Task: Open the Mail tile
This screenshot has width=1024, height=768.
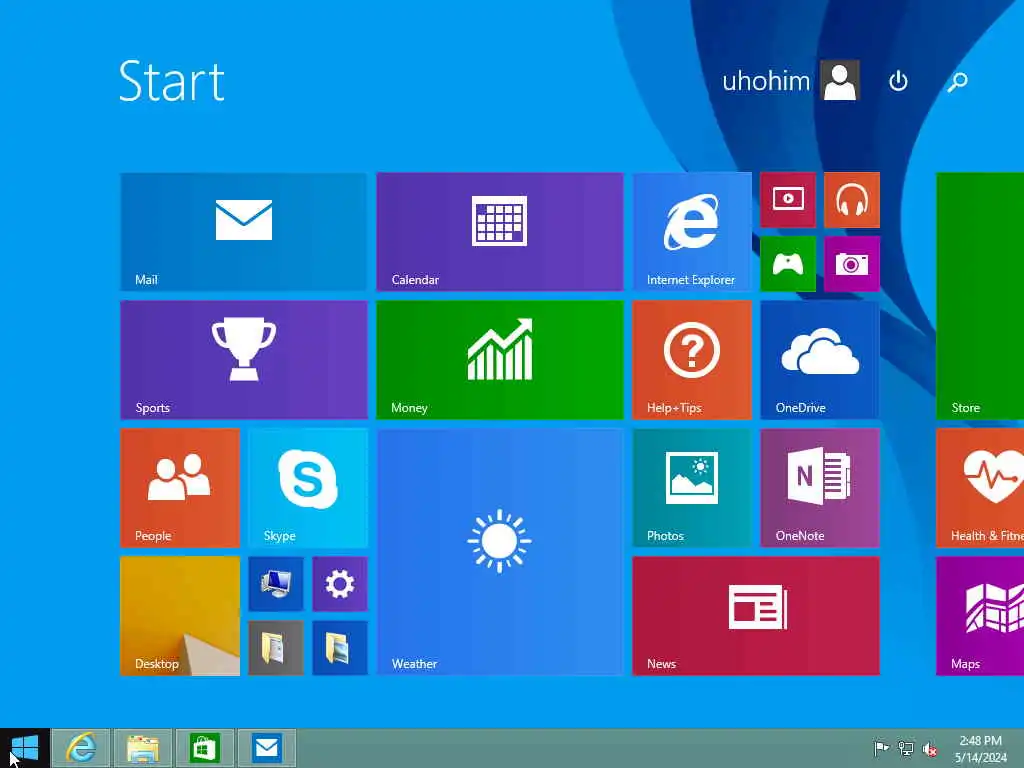Action: (x=244, y=231)
